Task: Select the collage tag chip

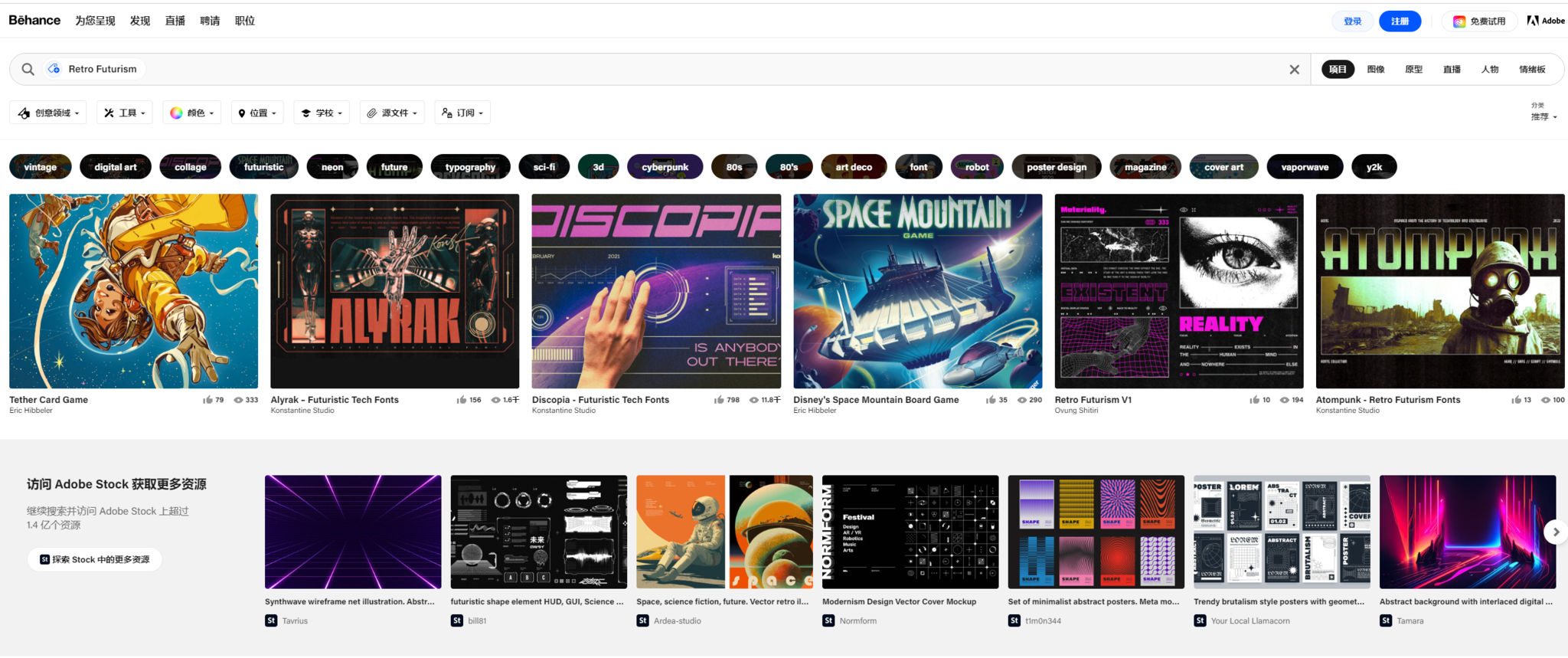Action: coord(191,166)
